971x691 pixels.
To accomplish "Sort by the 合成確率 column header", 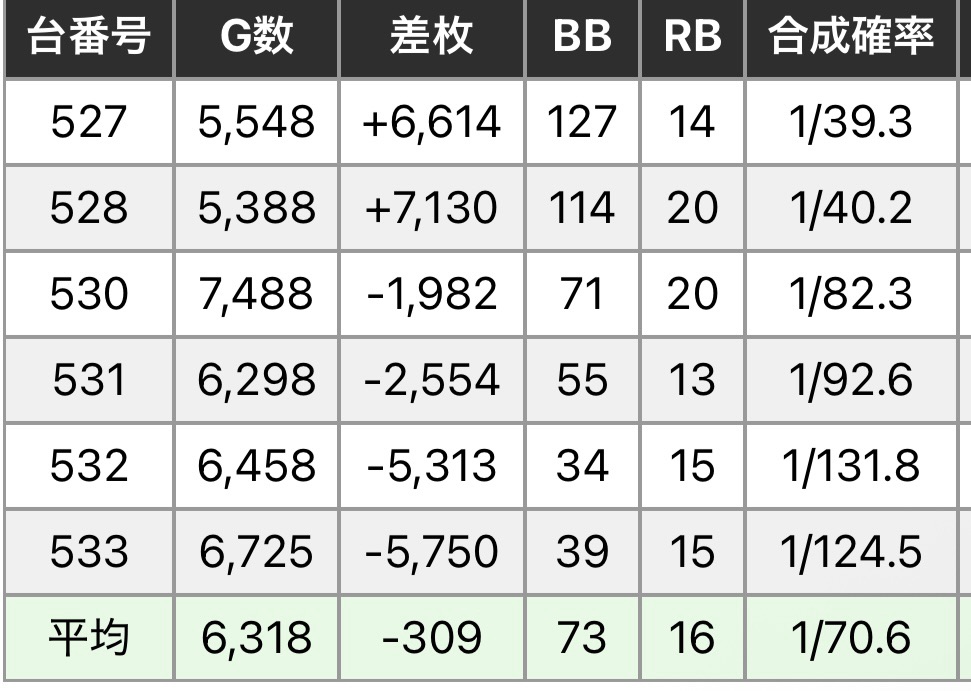I will click(x=851, y=38).
